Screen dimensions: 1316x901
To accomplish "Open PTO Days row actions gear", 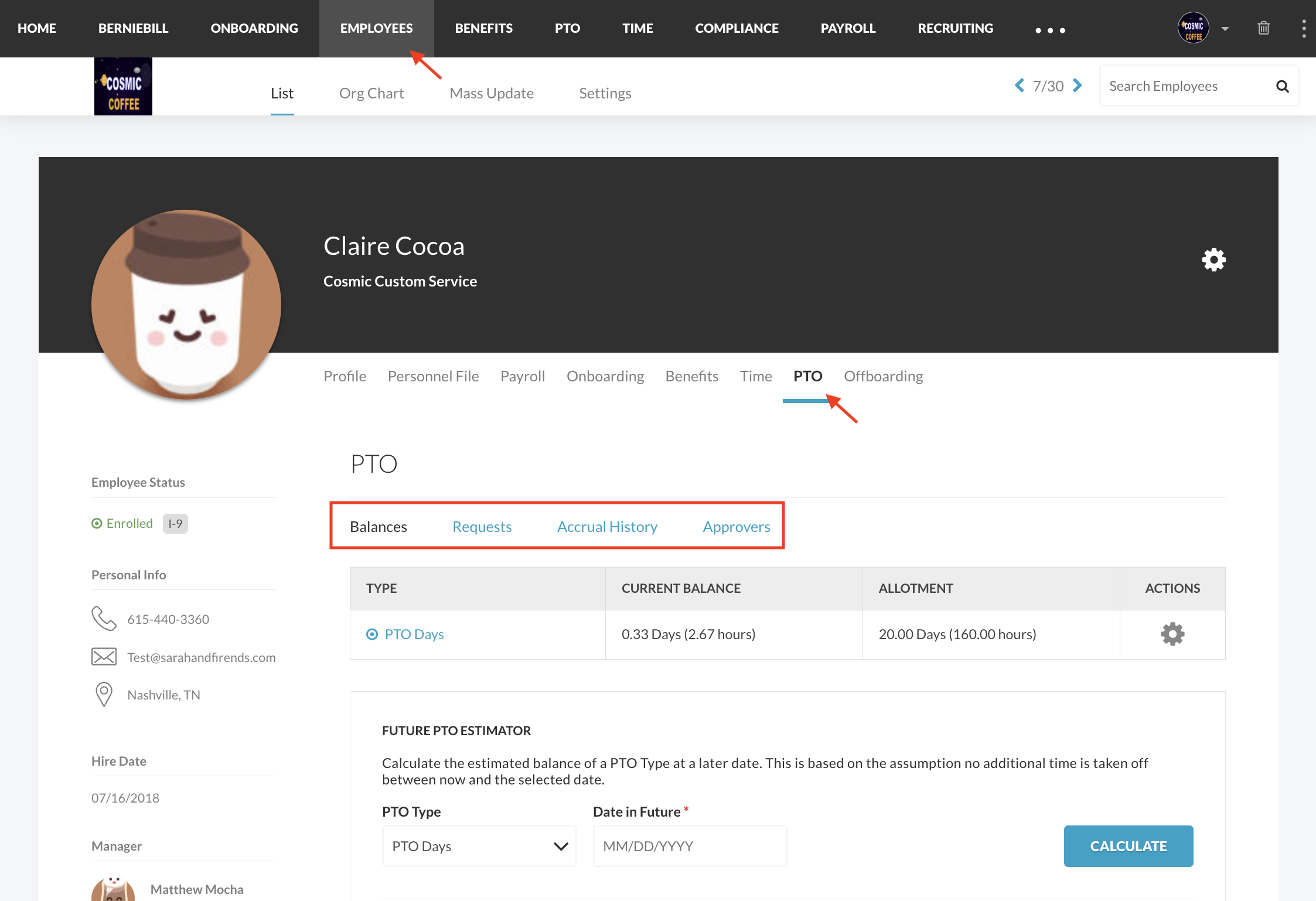I will (1172, 634).
